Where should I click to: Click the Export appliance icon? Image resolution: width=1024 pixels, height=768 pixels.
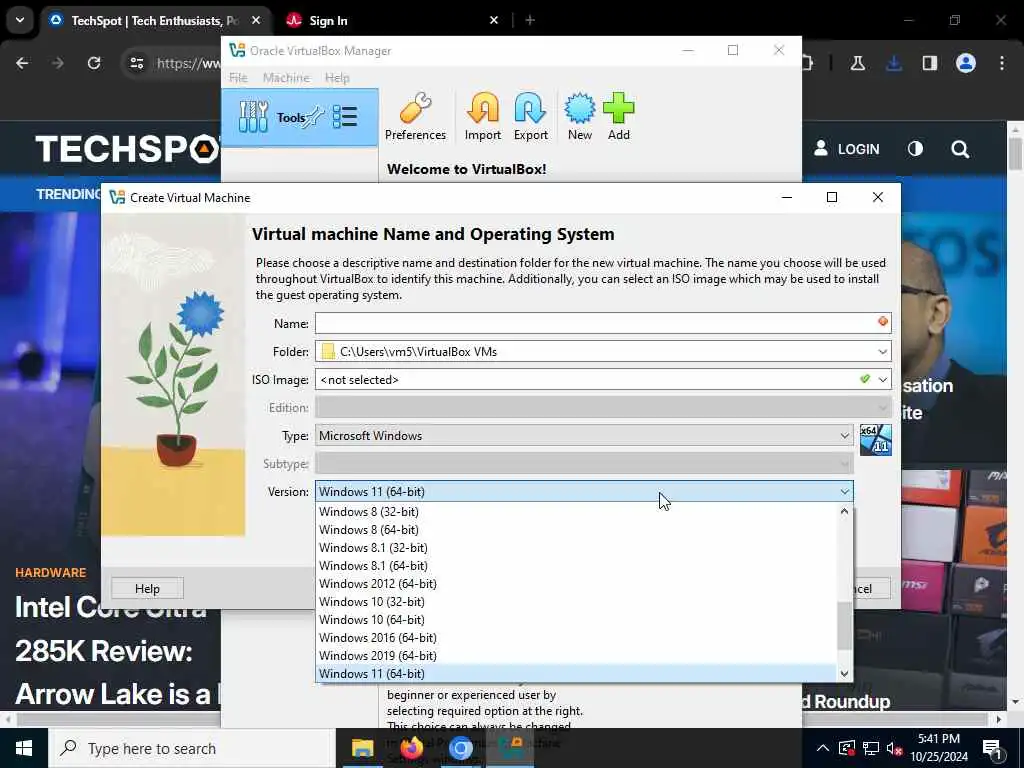530,117
